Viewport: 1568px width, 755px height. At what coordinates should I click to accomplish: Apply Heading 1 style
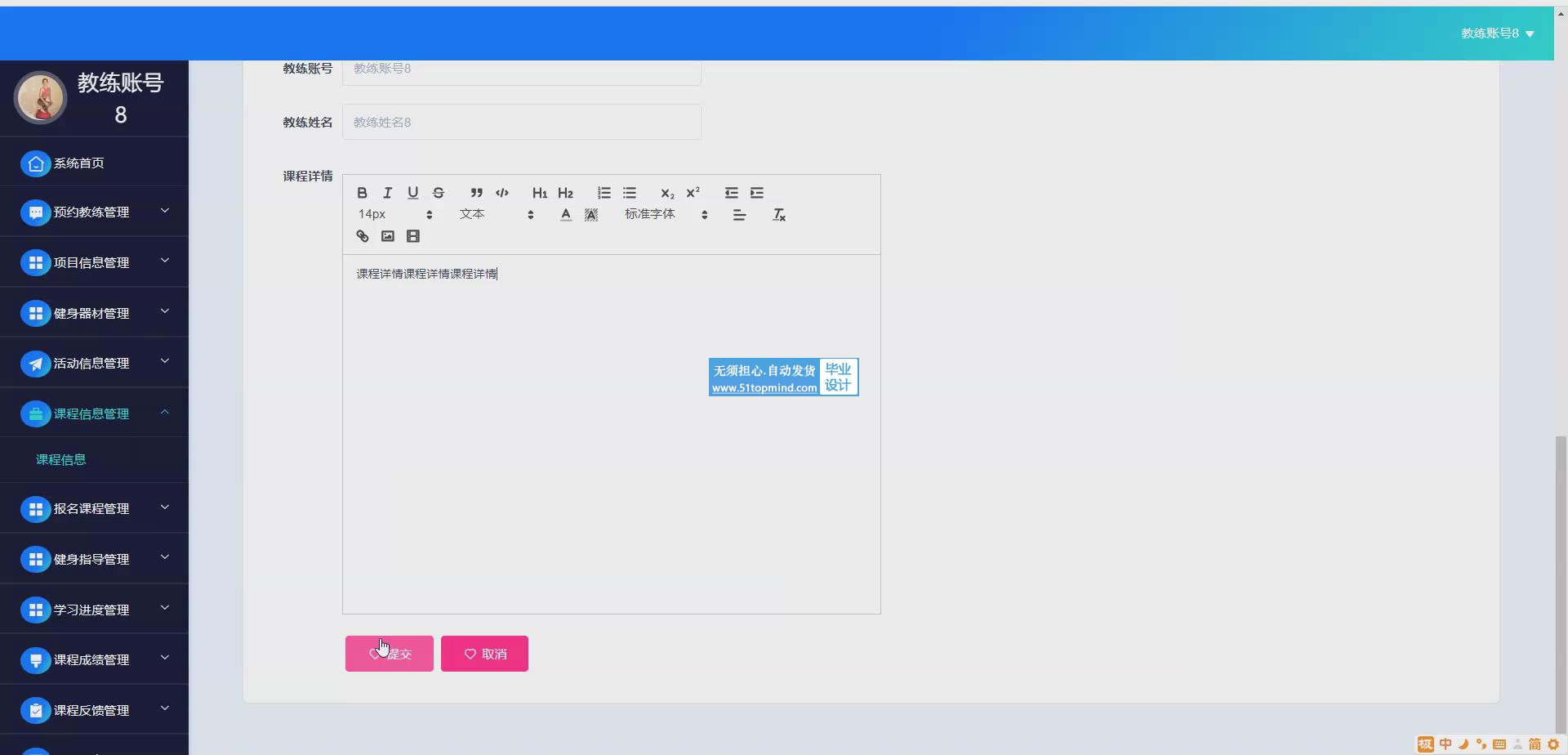tap(539, 193)
